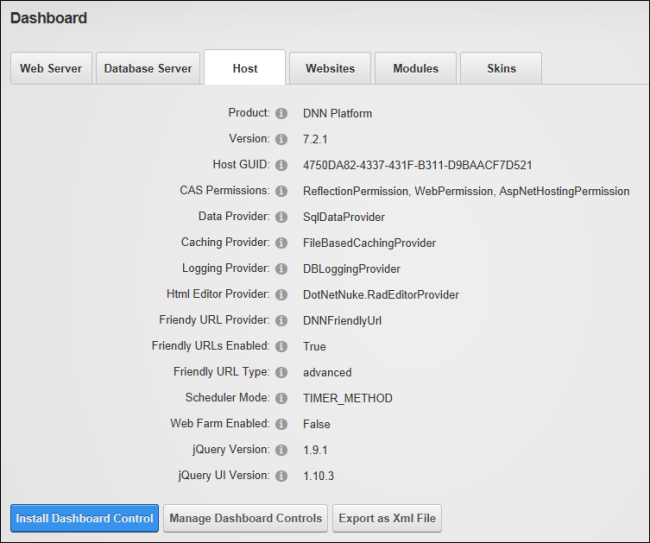Image resolution: width=650 pixels, height=543 pixels.
Task: Click info icon beside Html Editor Provider
Action: (x=281, y=295)
